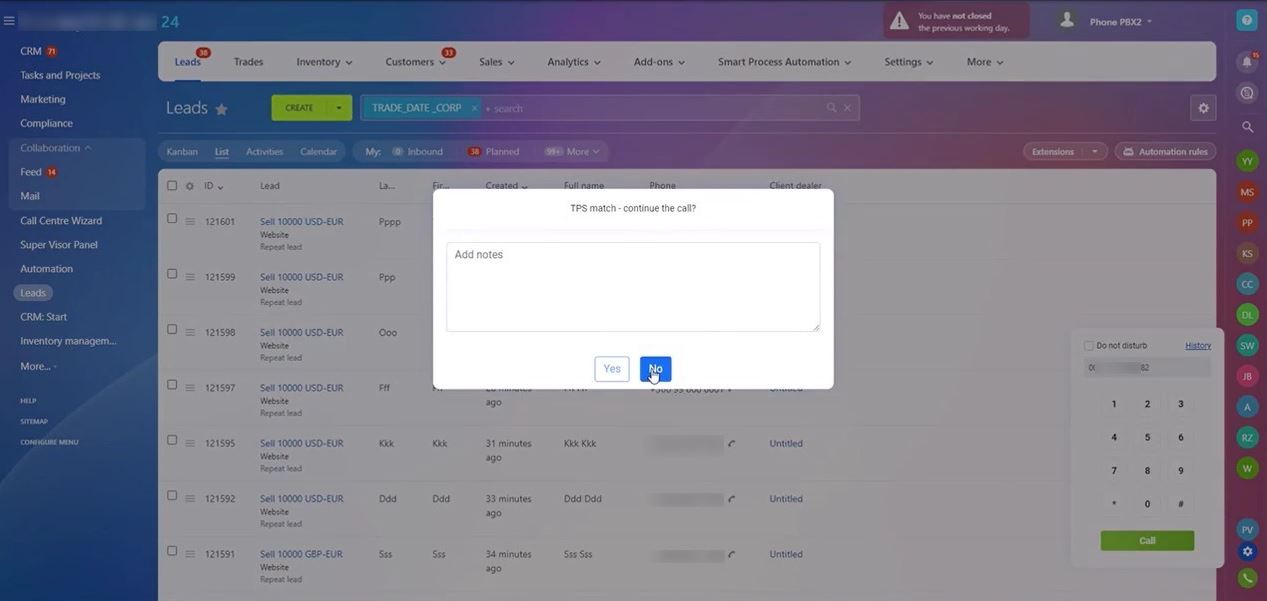The height and width of the screenshot is (601, 1267).
Task: Click the sidebar search magnifier icon
Action: (1247, 127)
